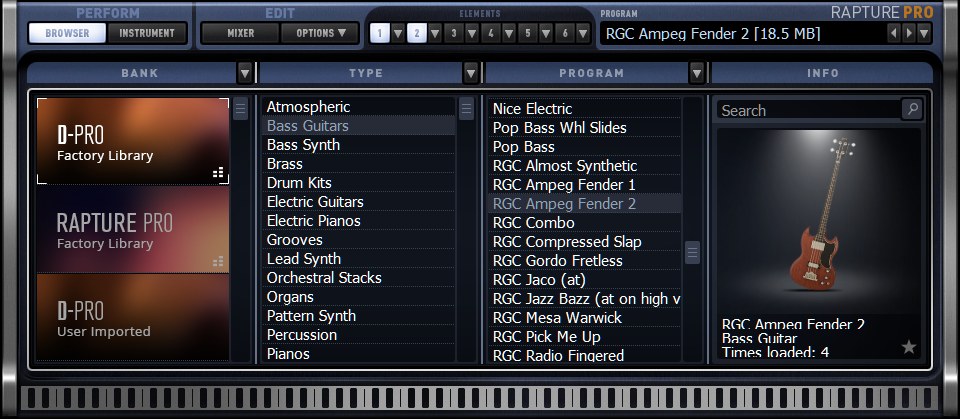Click into the Search field
Screen dimensions: 960x419
tap(808, 110)
